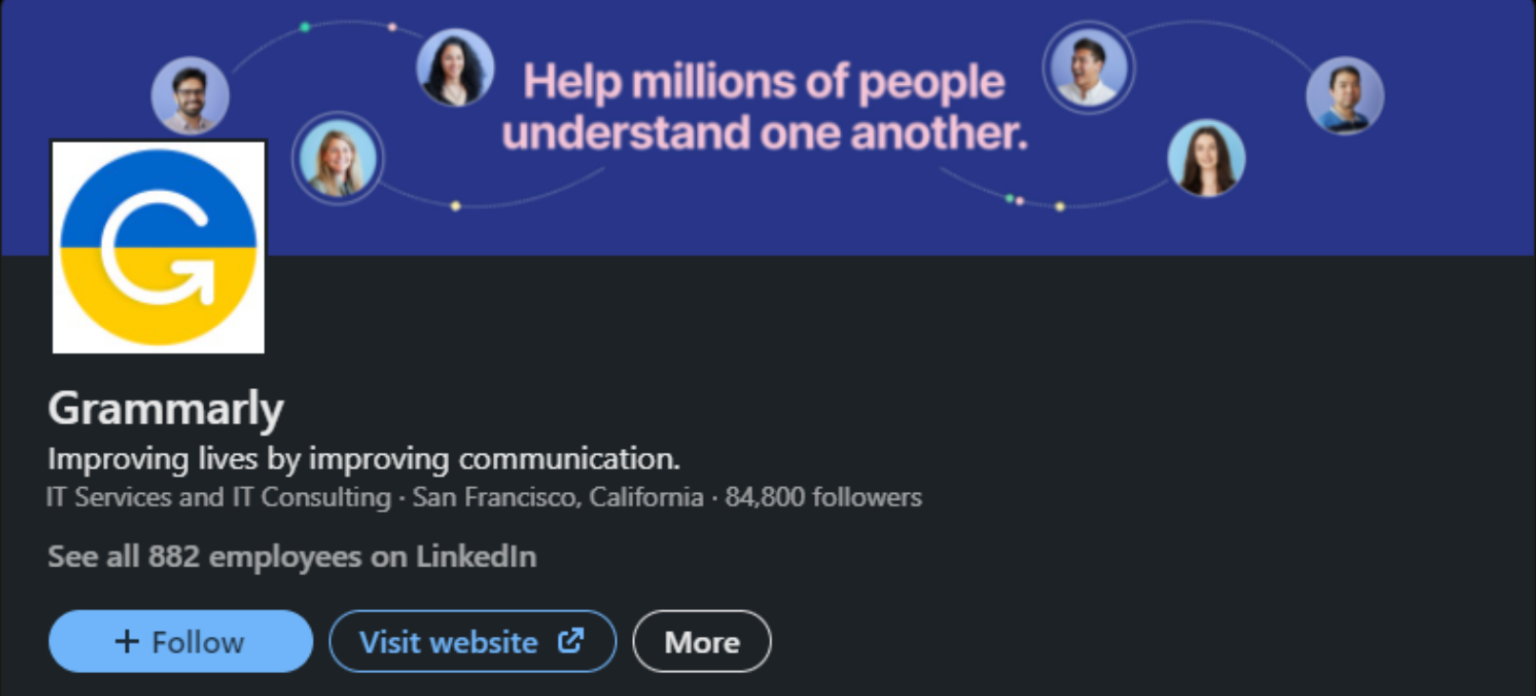The width and height of the screenshot is (1536, 696).
Task: Click the IT Services and IT Consulting industry label
Action: 216,497
